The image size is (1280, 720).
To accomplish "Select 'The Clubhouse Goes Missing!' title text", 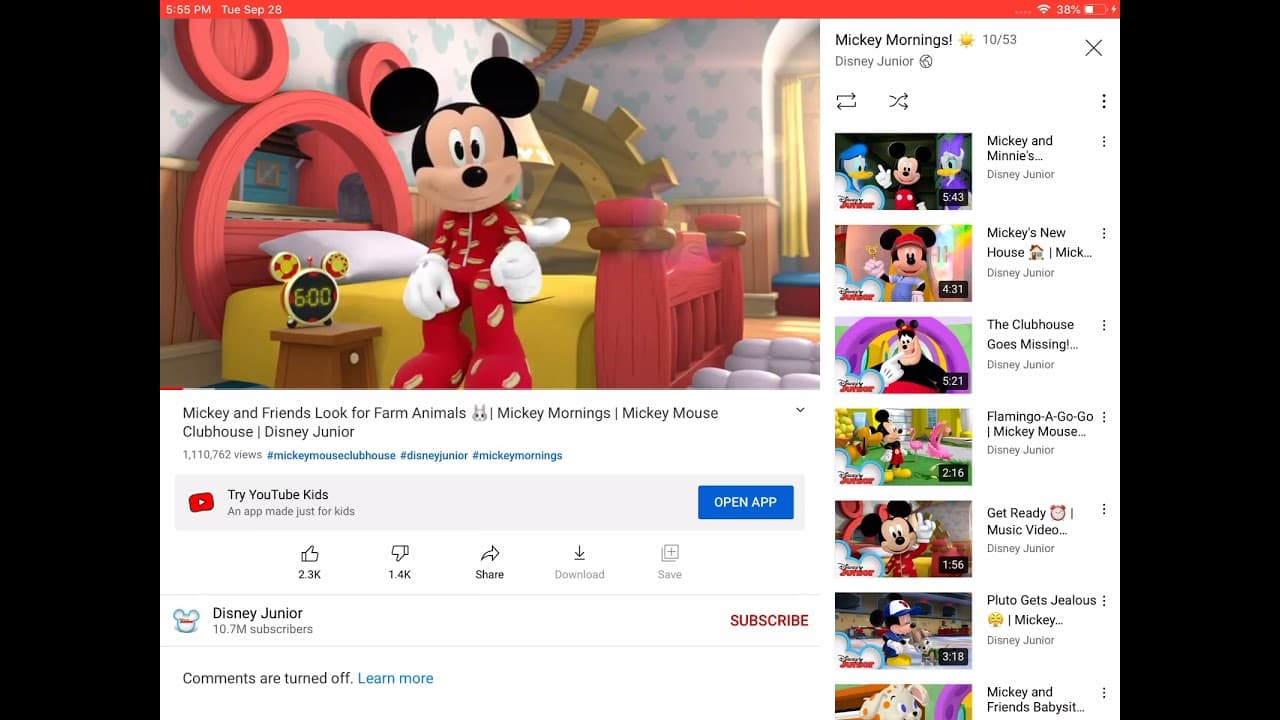I will tap(1032, 334).
